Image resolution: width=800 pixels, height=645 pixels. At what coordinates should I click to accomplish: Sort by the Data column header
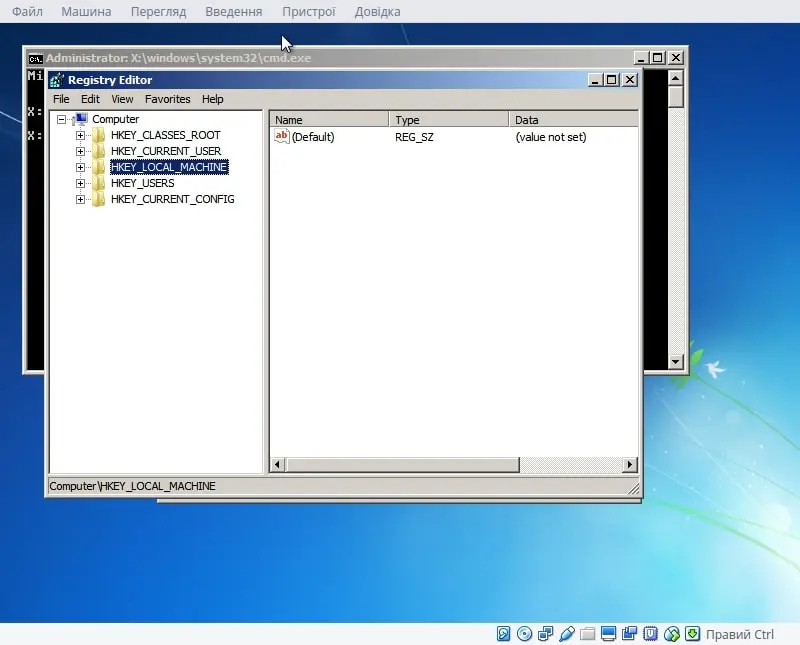[x=573, y=120]
